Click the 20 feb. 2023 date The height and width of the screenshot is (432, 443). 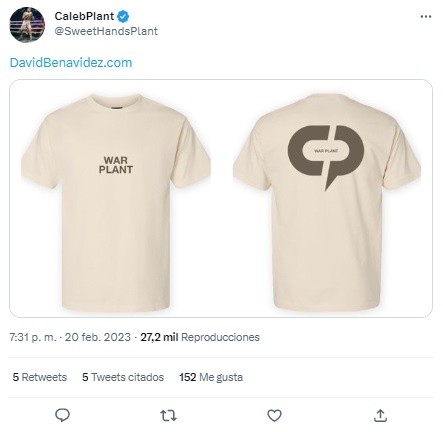pos(98,337)
